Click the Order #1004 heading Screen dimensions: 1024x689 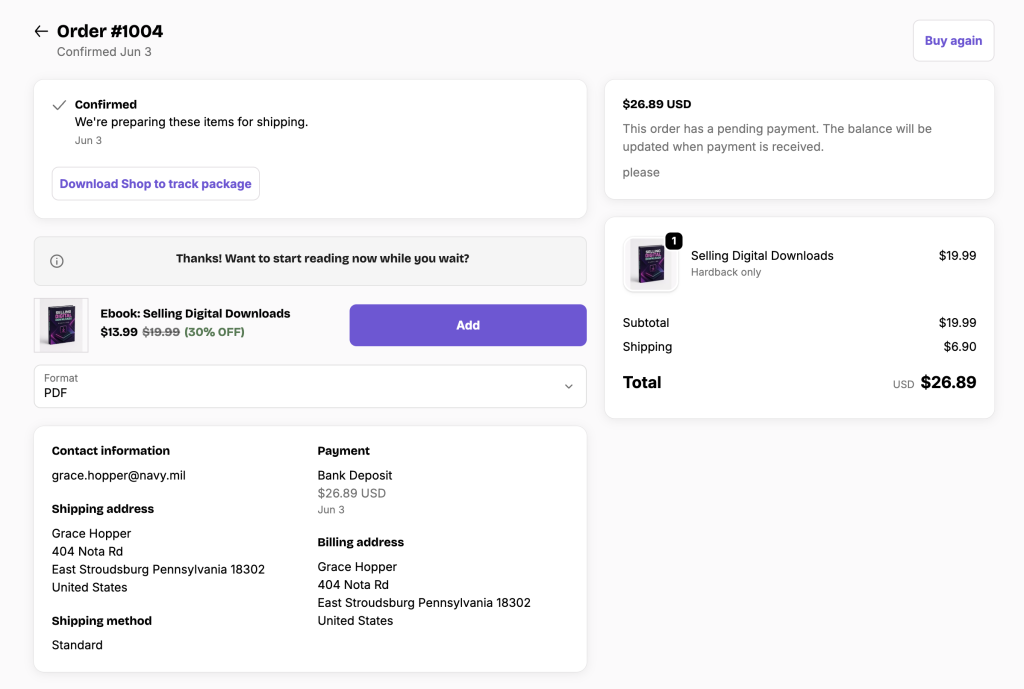(x=110, y=31)
